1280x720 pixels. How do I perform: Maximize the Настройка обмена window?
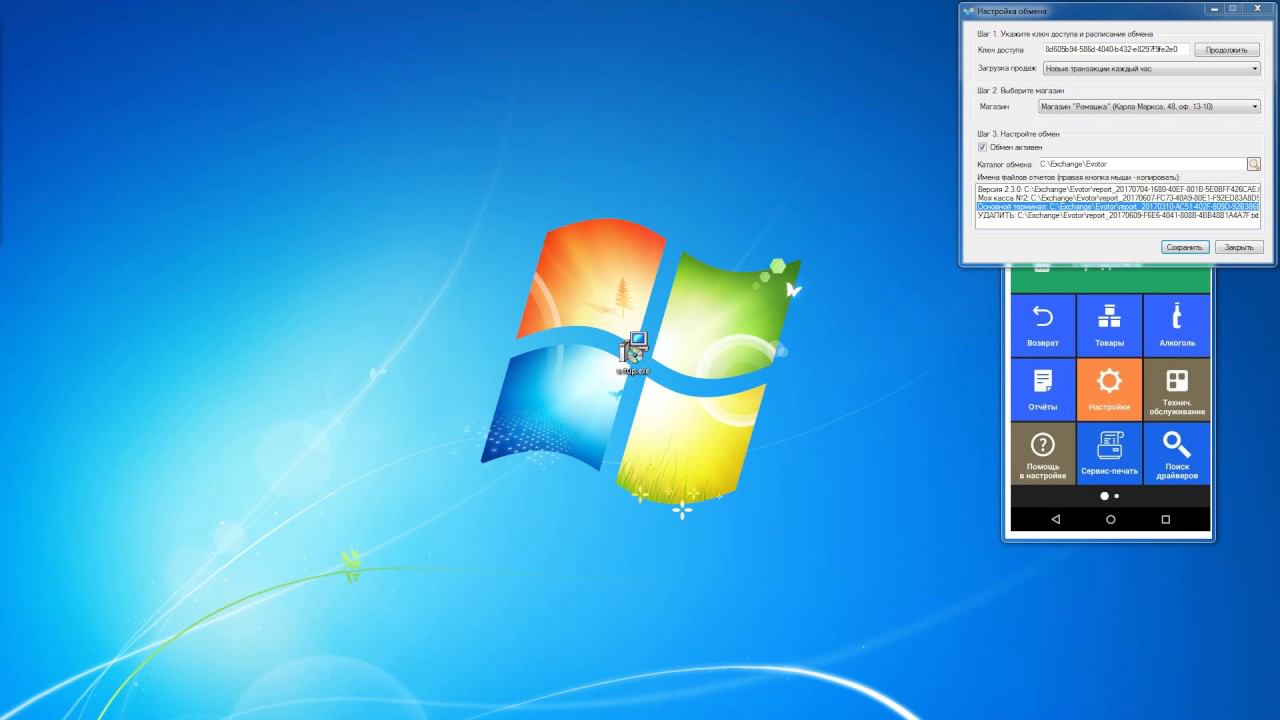1231,9
